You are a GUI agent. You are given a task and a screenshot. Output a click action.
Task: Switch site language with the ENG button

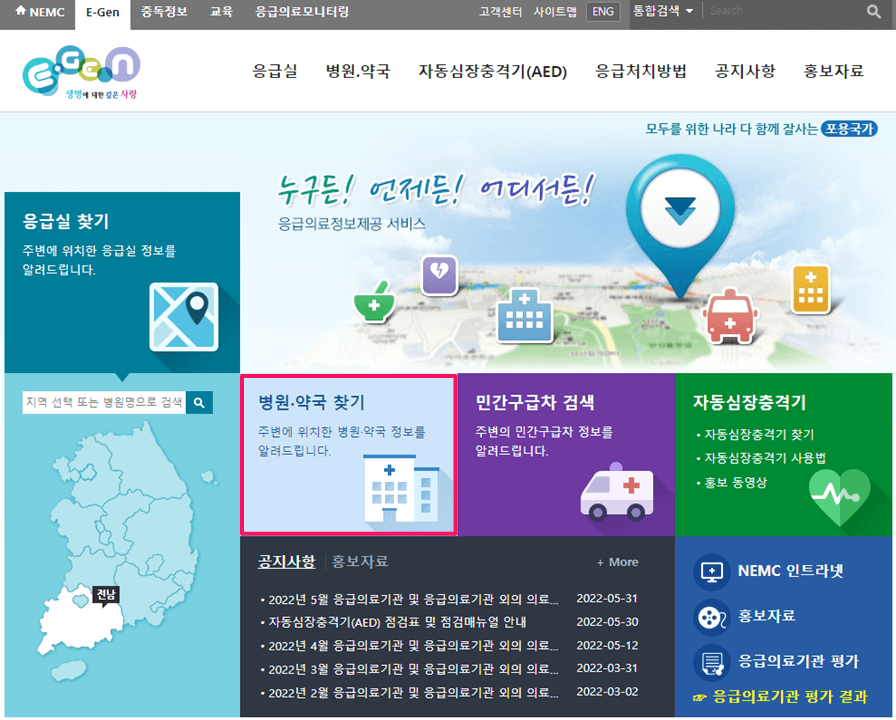(x=602, y=13)
